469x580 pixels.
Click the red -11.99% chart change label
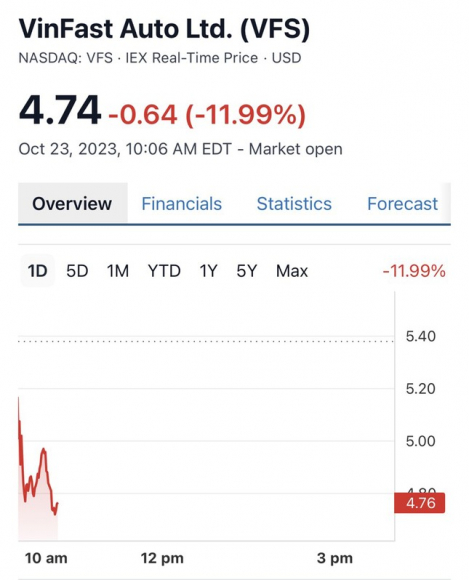[414, 271]
